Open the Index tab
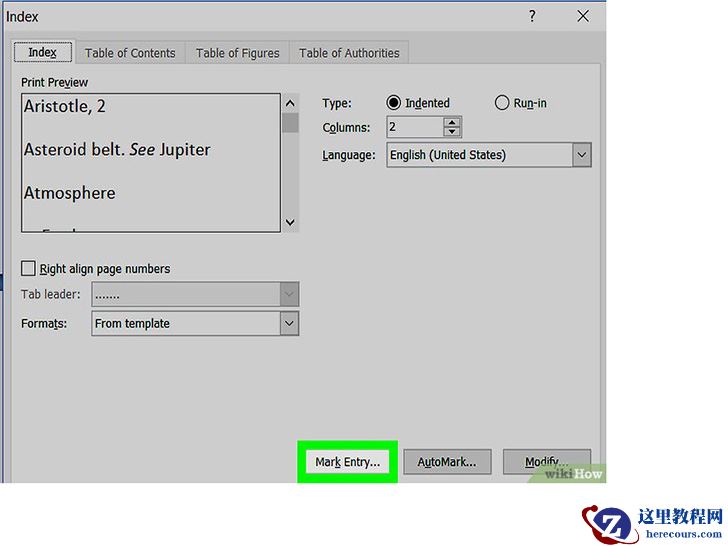The height and width of the screenshot is (546, 728). pos(43,52)
